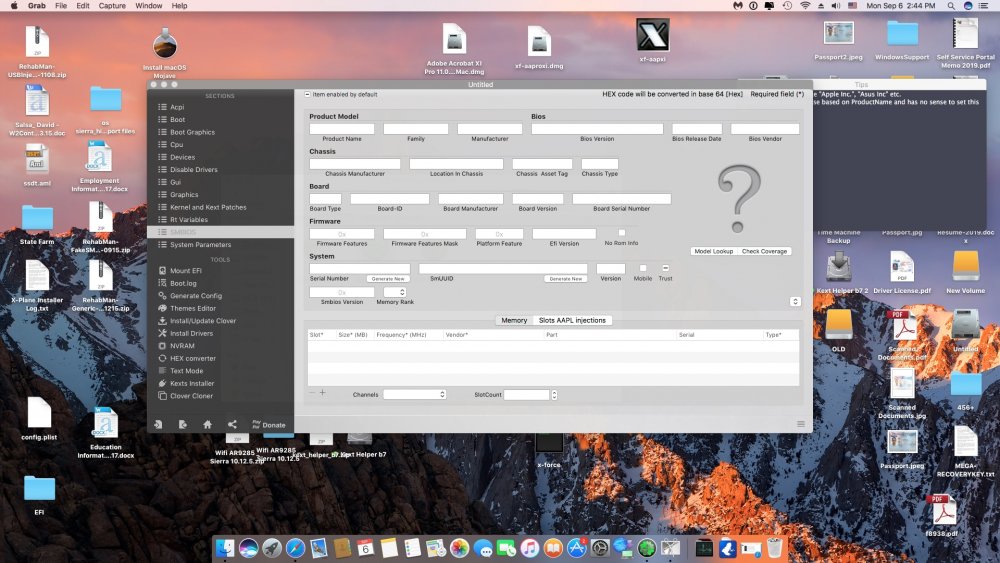Toggle the Mobile checkbox

click(x=643, y=268)
